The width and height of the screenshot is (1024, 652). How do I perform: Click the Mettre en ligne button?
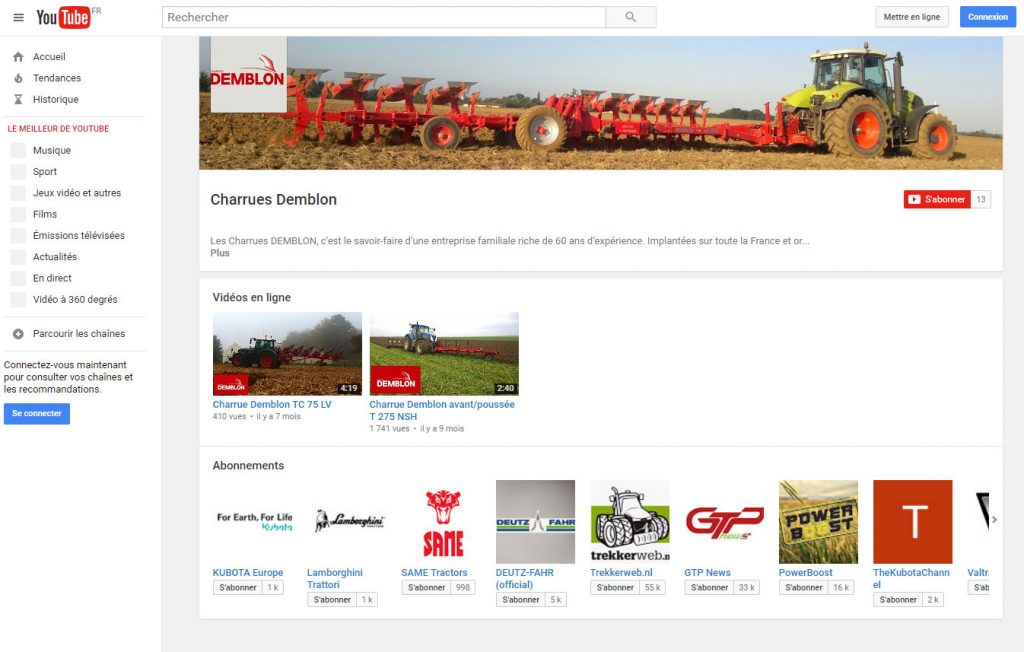coord(912,17)
